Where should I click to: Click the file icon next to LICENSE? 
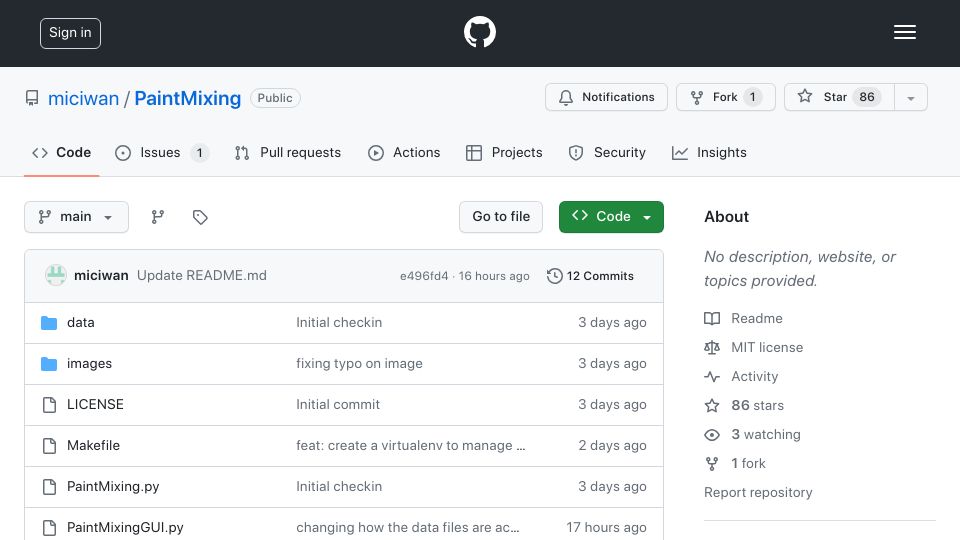click(49, 405)
